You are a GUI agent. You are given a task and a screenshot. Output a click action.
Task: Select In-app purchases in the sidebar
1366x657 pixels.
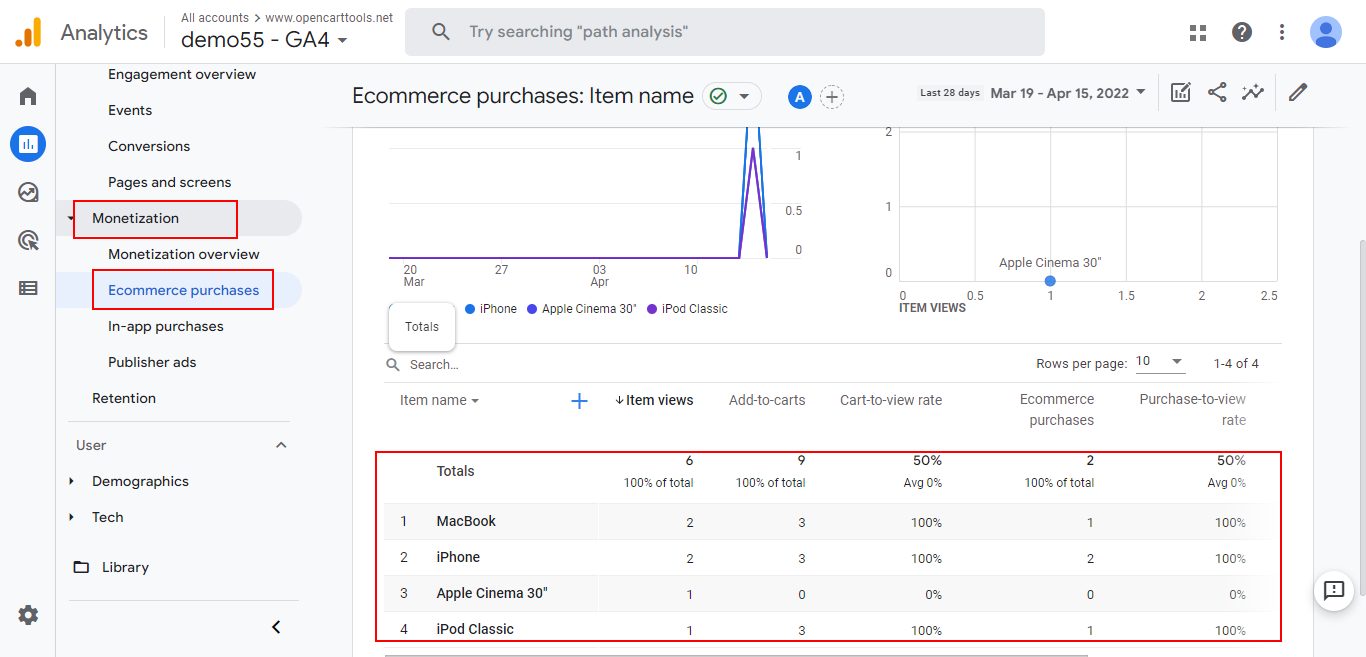(x=166, y=326)
